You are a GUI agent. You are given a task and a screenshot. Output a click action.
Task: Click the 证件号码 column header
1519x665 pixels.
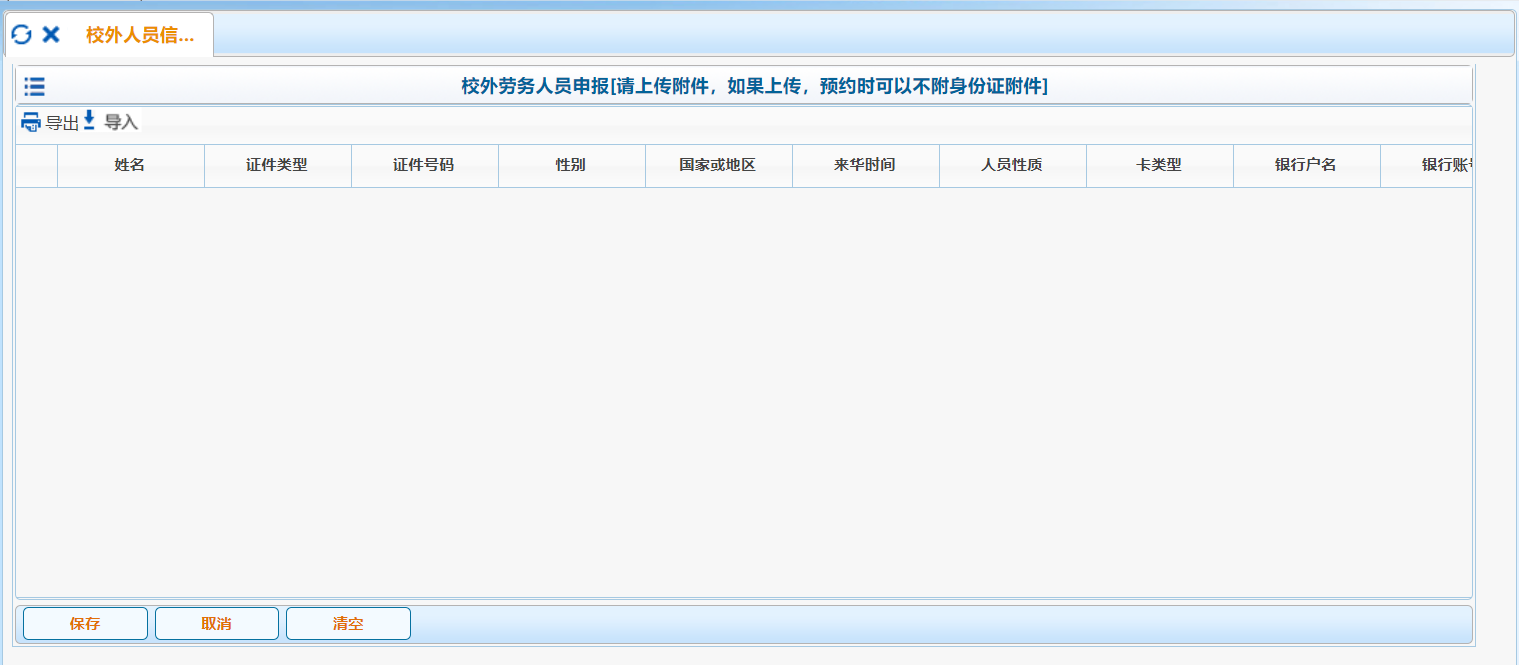[x=424, y=165]
